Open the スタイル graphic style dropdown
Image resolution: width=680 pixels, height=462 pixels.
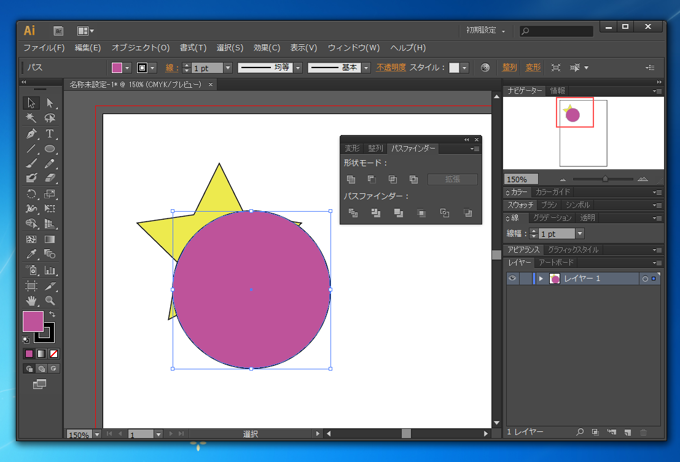(464, 68)
